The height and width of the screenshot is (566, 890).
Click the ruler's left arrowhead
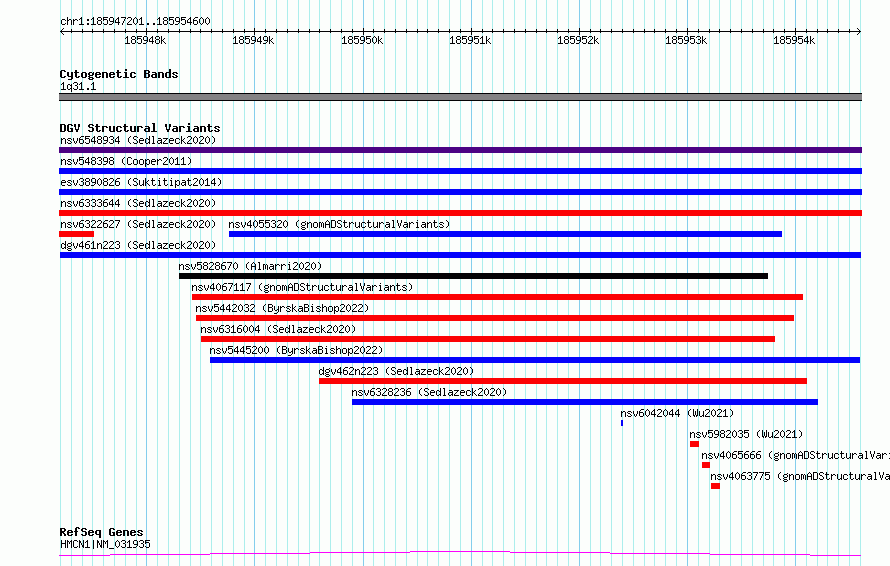coord(62,31)
